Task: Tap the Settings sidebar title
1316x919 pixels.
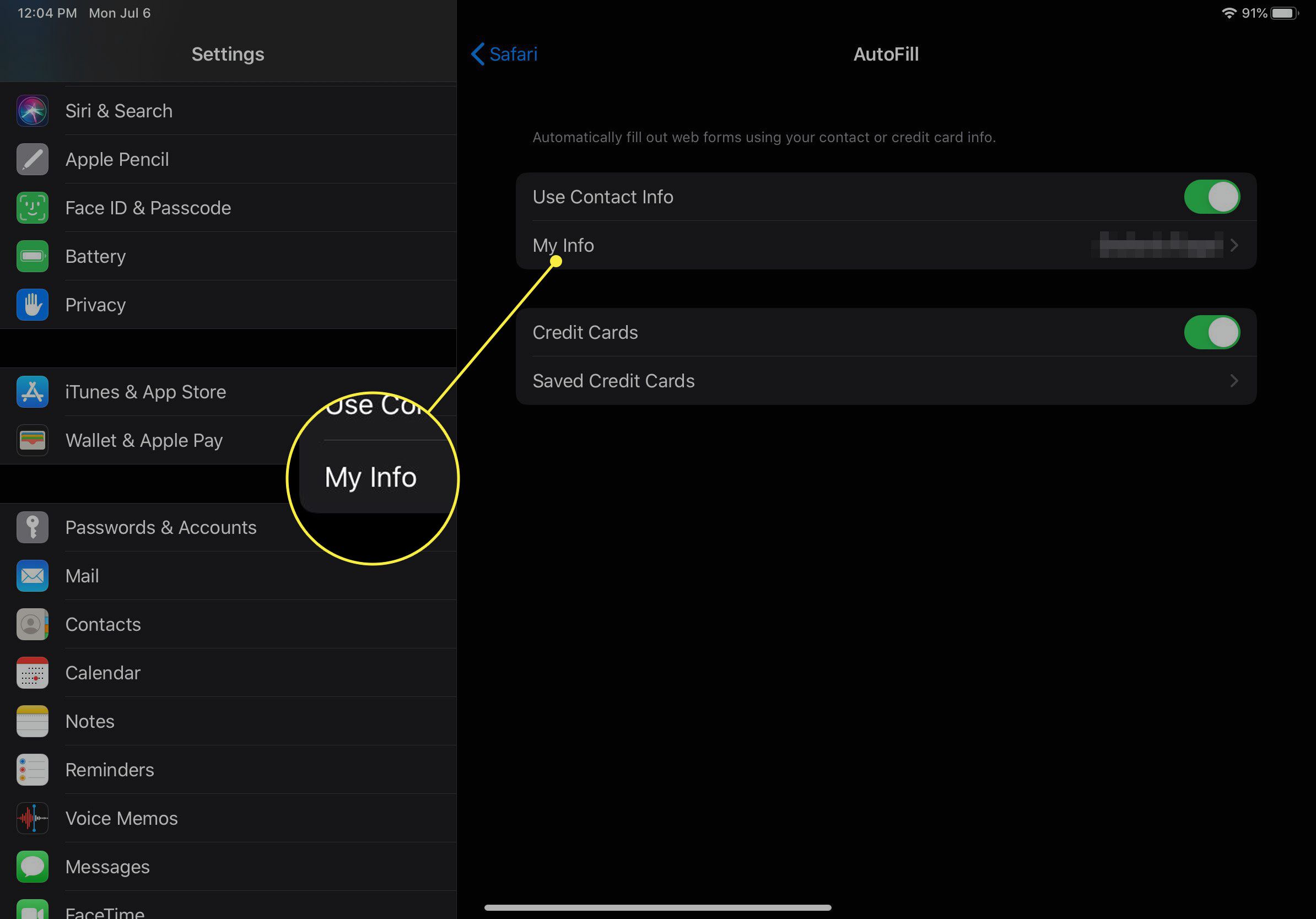Action: pyautogui.click(x=228, y=54)
